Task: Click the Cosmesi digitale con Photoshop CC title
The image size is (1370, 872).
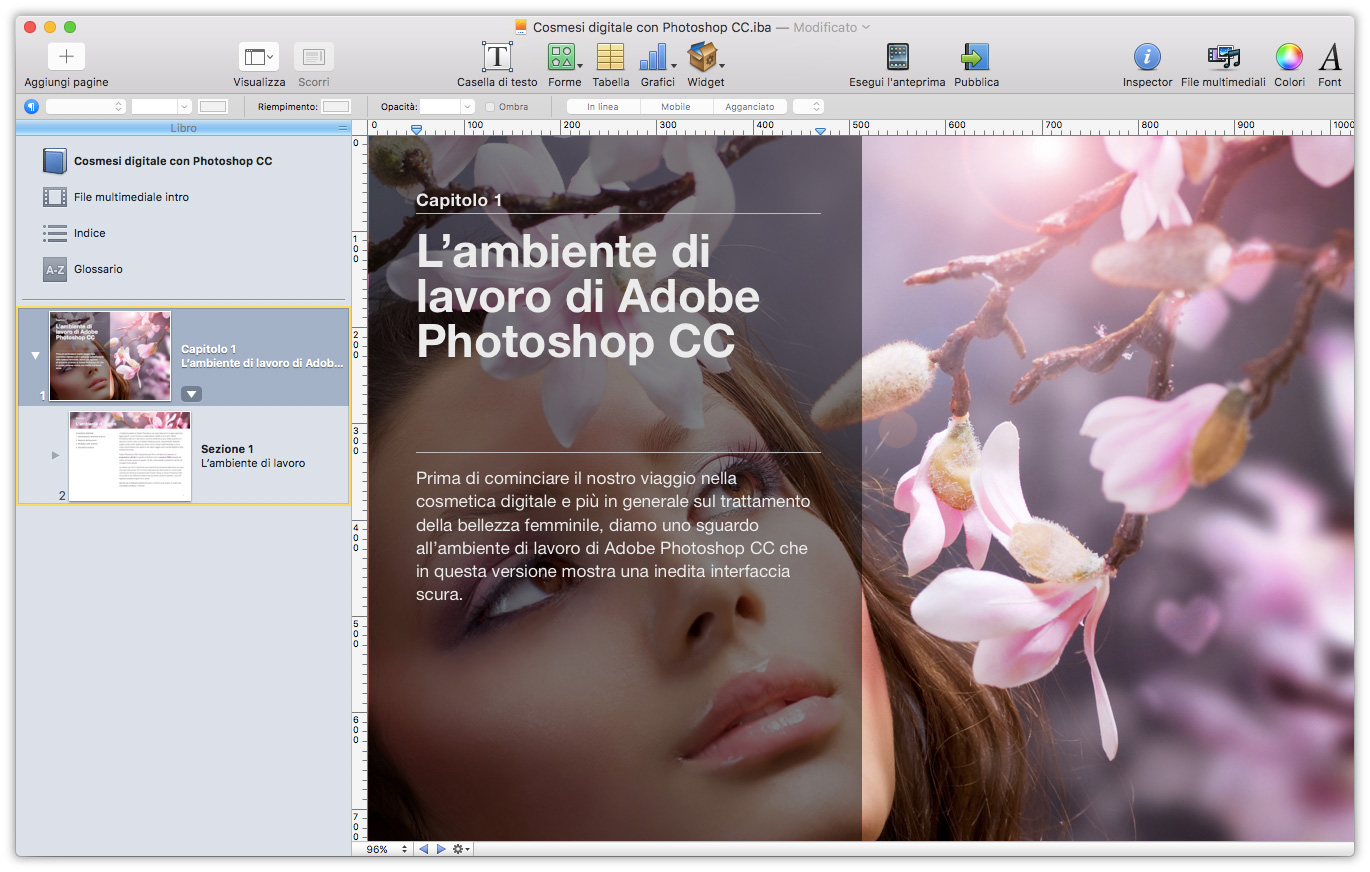Action: click(x=173, y=161)
